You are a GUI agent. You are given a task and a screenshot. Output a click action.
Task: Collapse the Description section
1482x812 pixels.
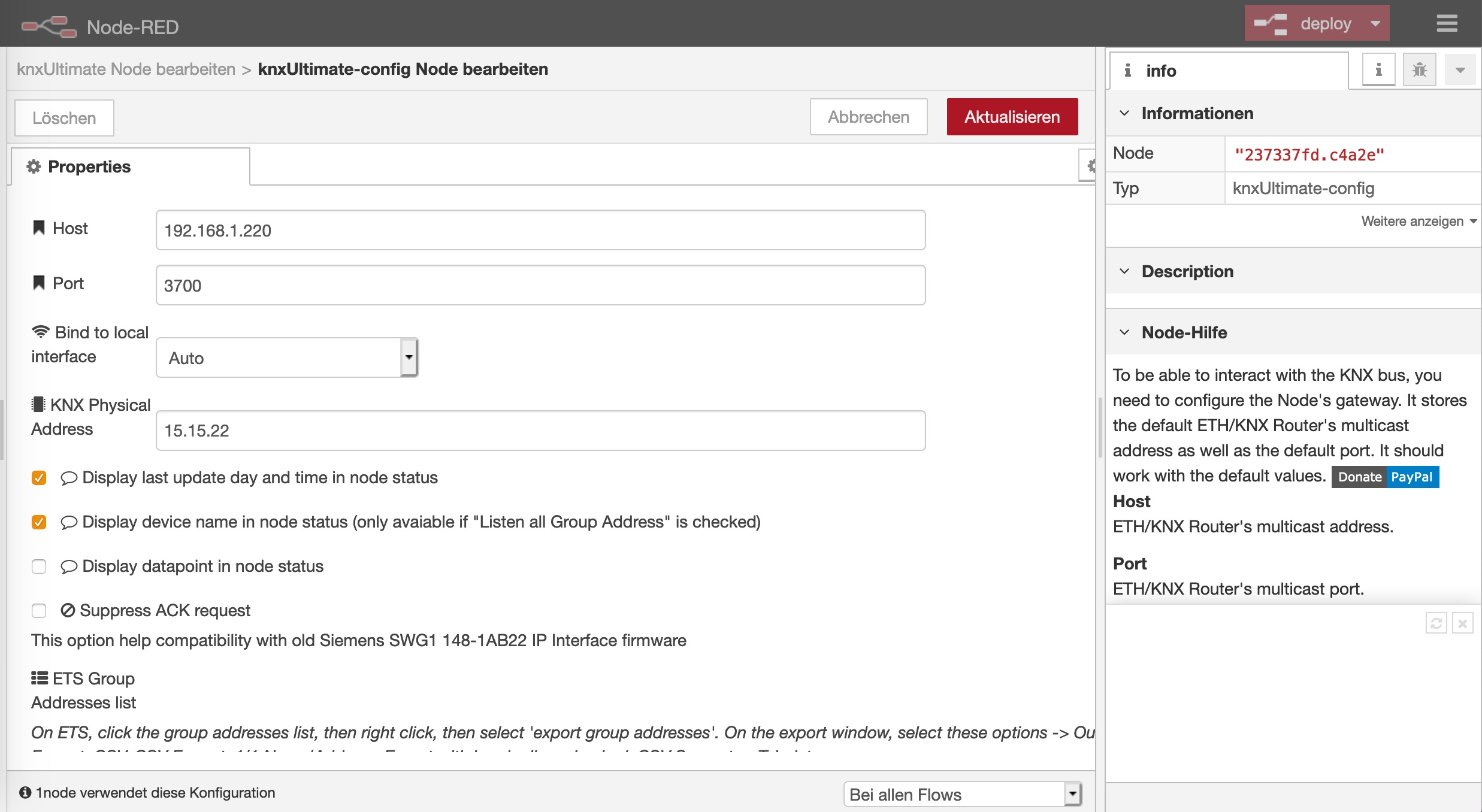1124,271
